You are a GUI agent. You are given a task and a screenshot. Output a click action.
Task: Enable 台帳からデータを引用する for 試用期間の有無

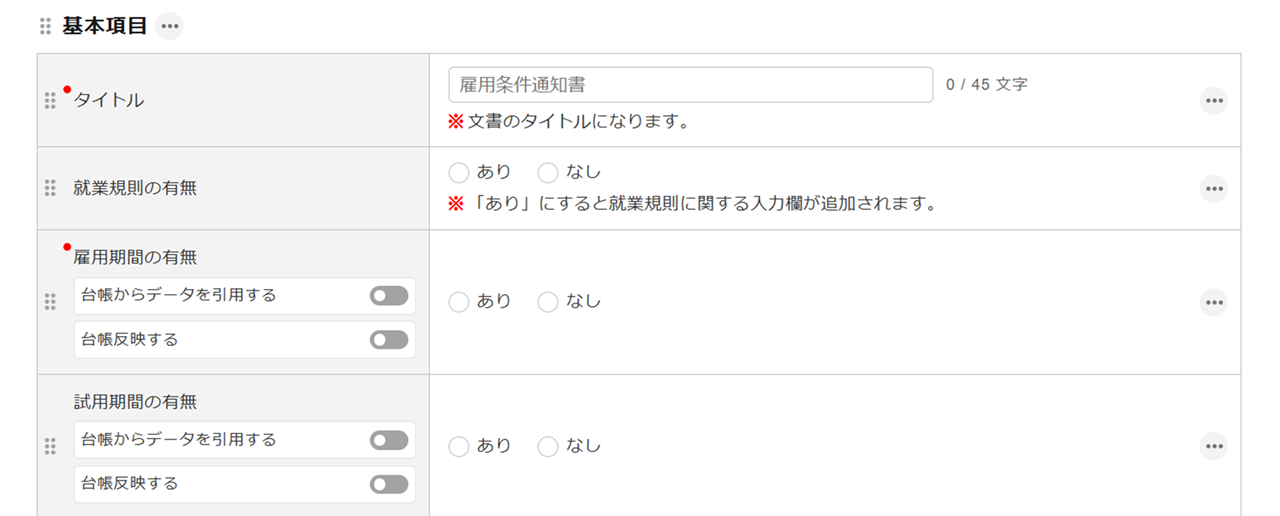(x=389, y=440)
